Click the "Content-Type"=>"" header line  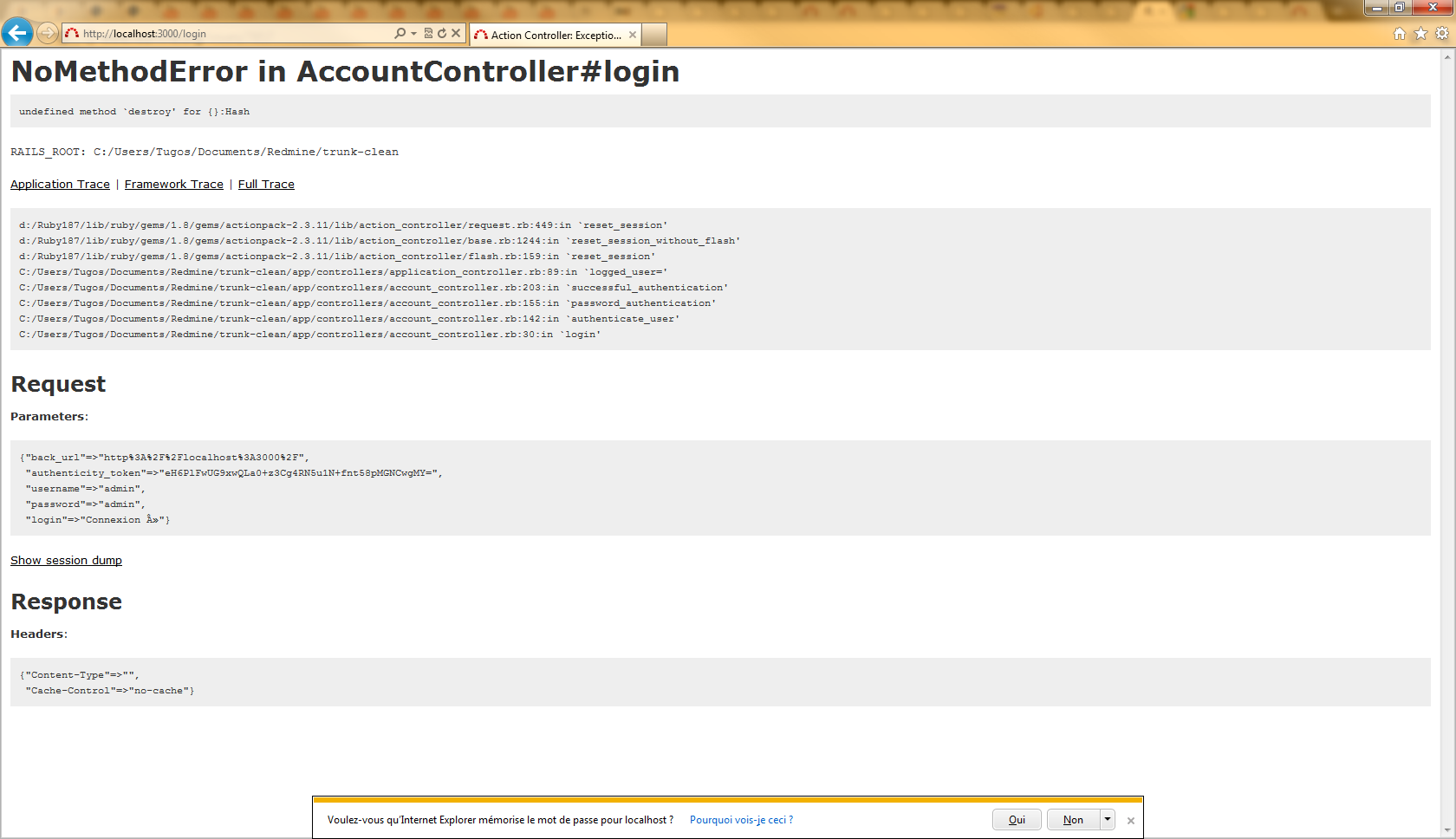[79, 675]
